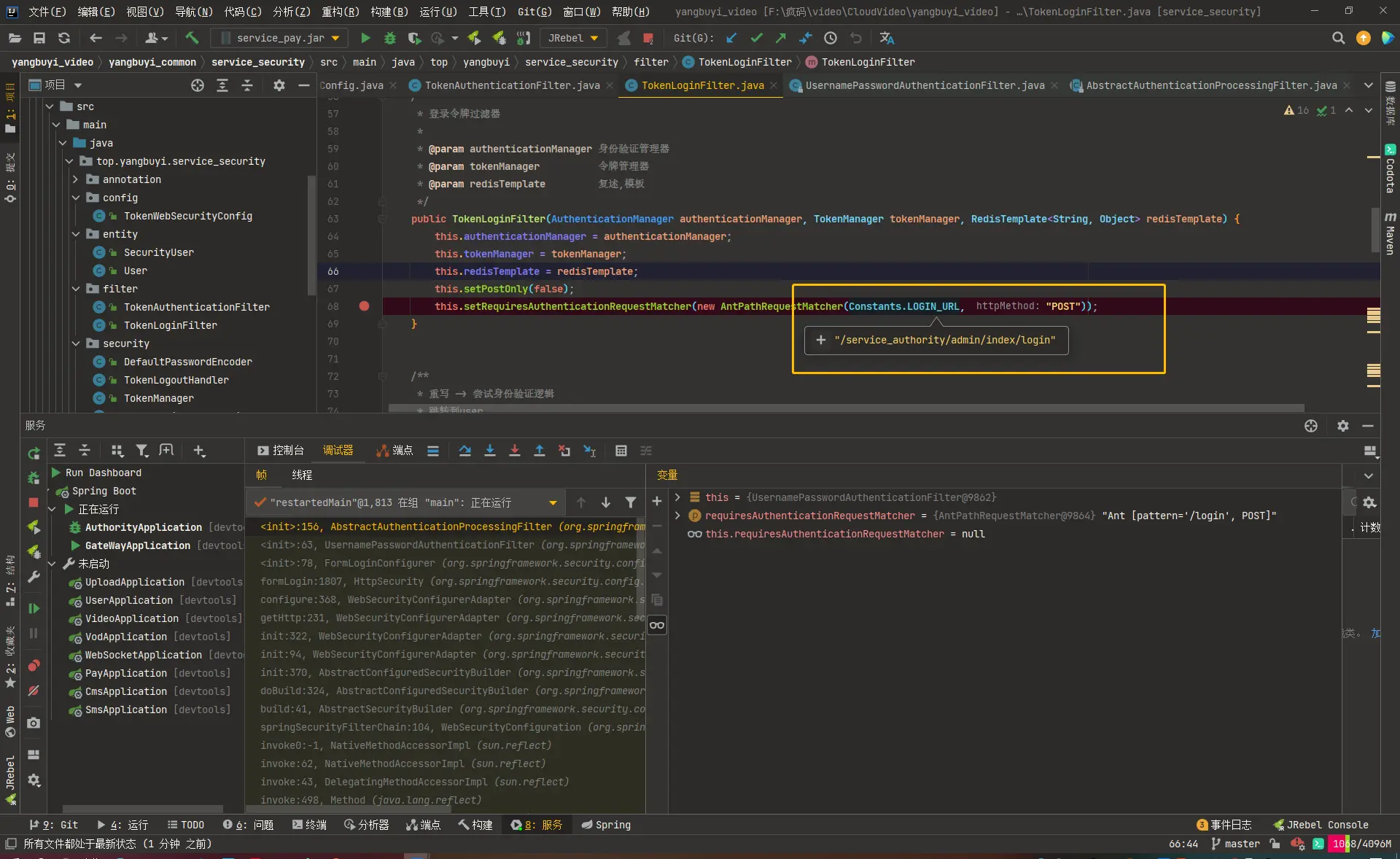Click the Run to Cursor debugger icon

589,451
